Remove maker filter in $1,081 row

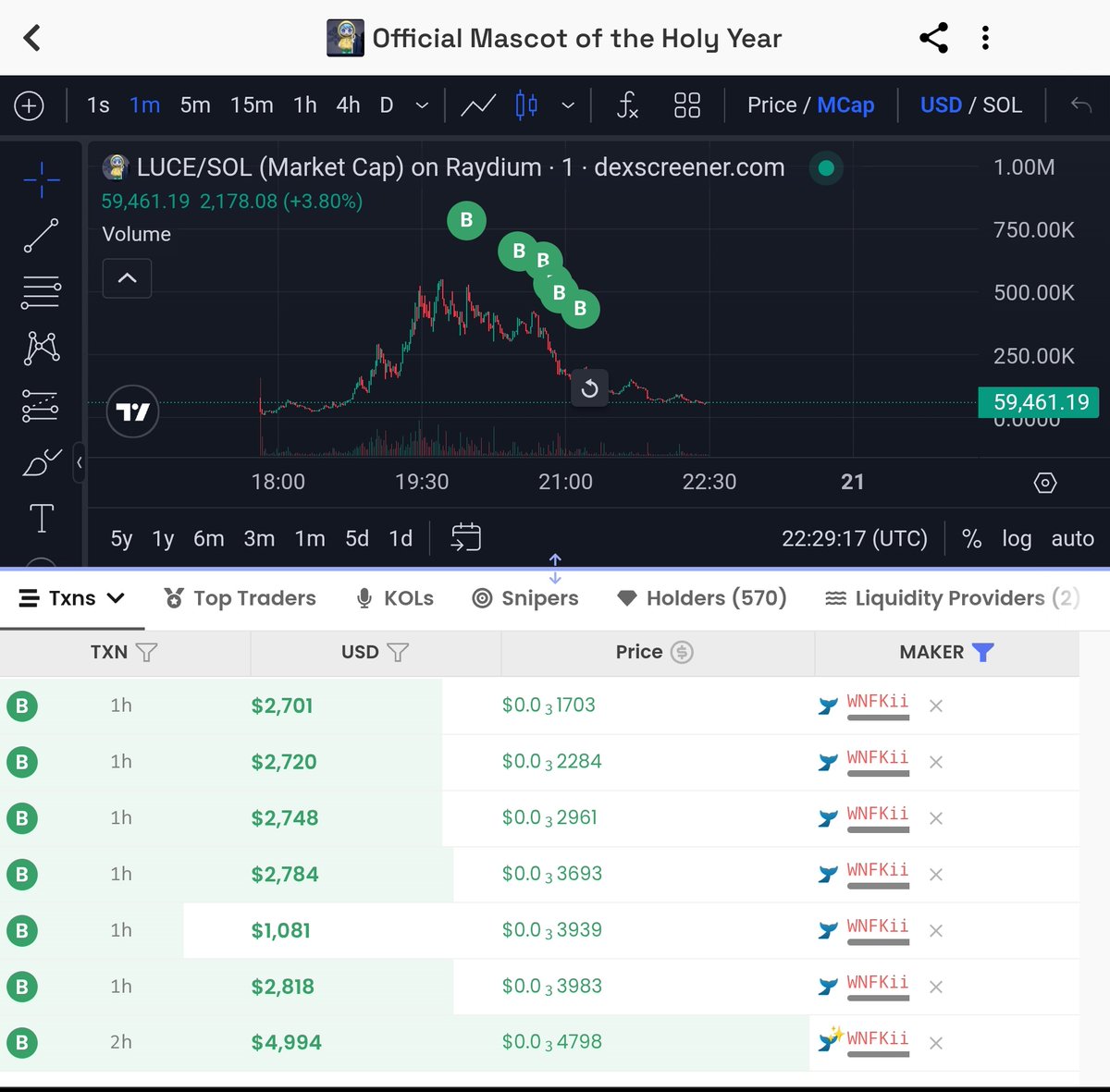pyautogui.click(x=936, y=930)
